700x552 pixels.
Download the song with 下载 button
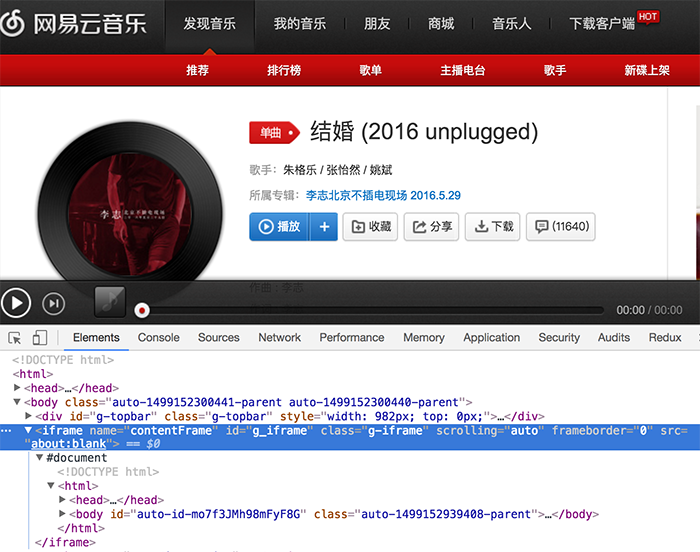pyautogui.click(x=492, y=226)
